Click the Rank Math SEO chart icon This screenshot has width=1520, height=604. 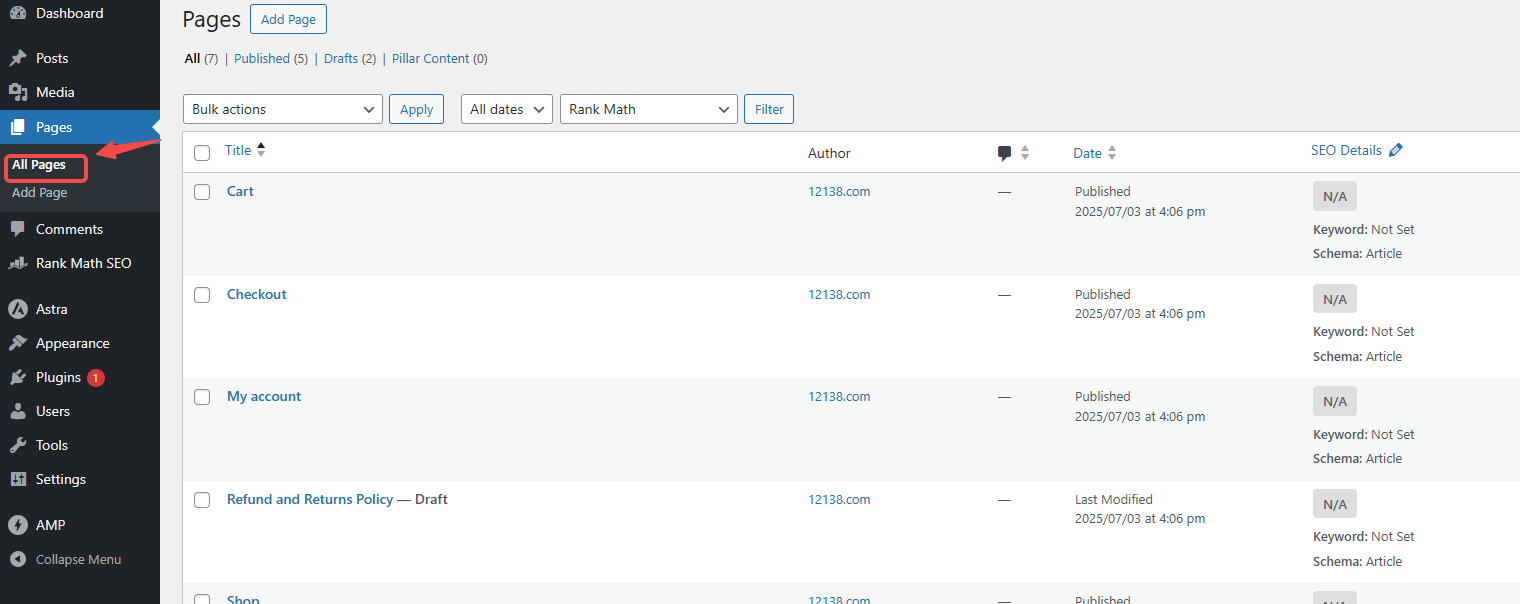pyautogui.click(x=17, y=264)
